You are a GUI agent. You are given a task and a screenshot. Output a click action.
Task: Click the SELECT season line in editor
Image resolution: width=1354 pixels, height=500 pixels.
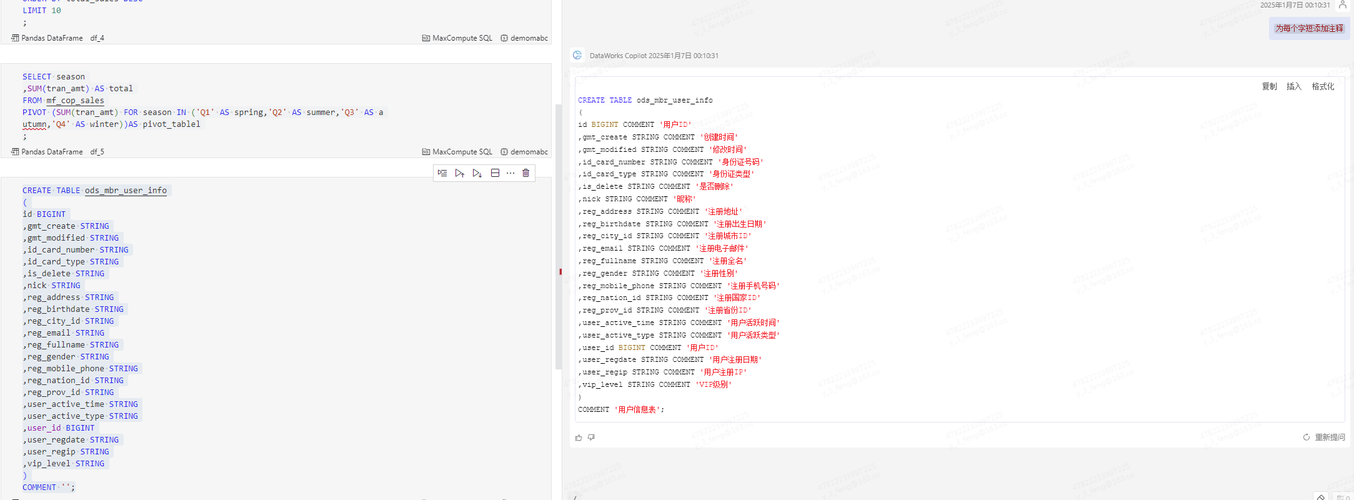coord(54,77)
